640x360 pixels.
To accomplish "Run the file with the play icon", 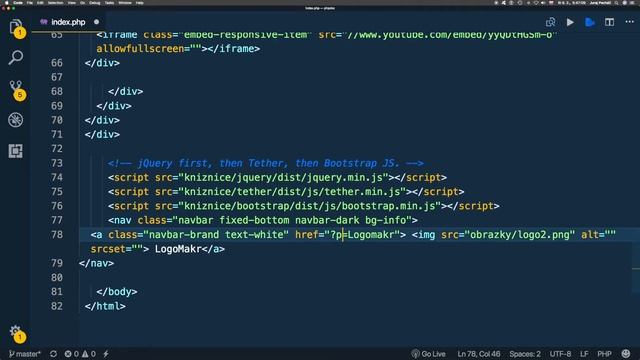I will pos(570,22).
